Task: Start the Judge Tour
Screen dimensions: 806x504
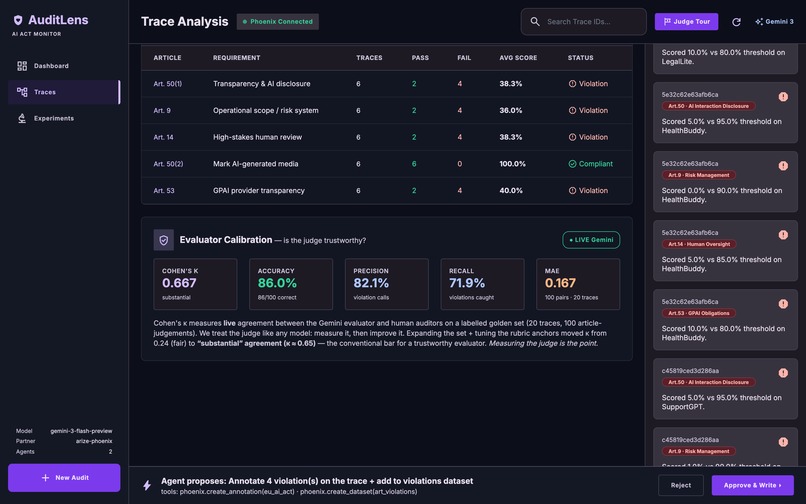Action: (x=686, y=22)
